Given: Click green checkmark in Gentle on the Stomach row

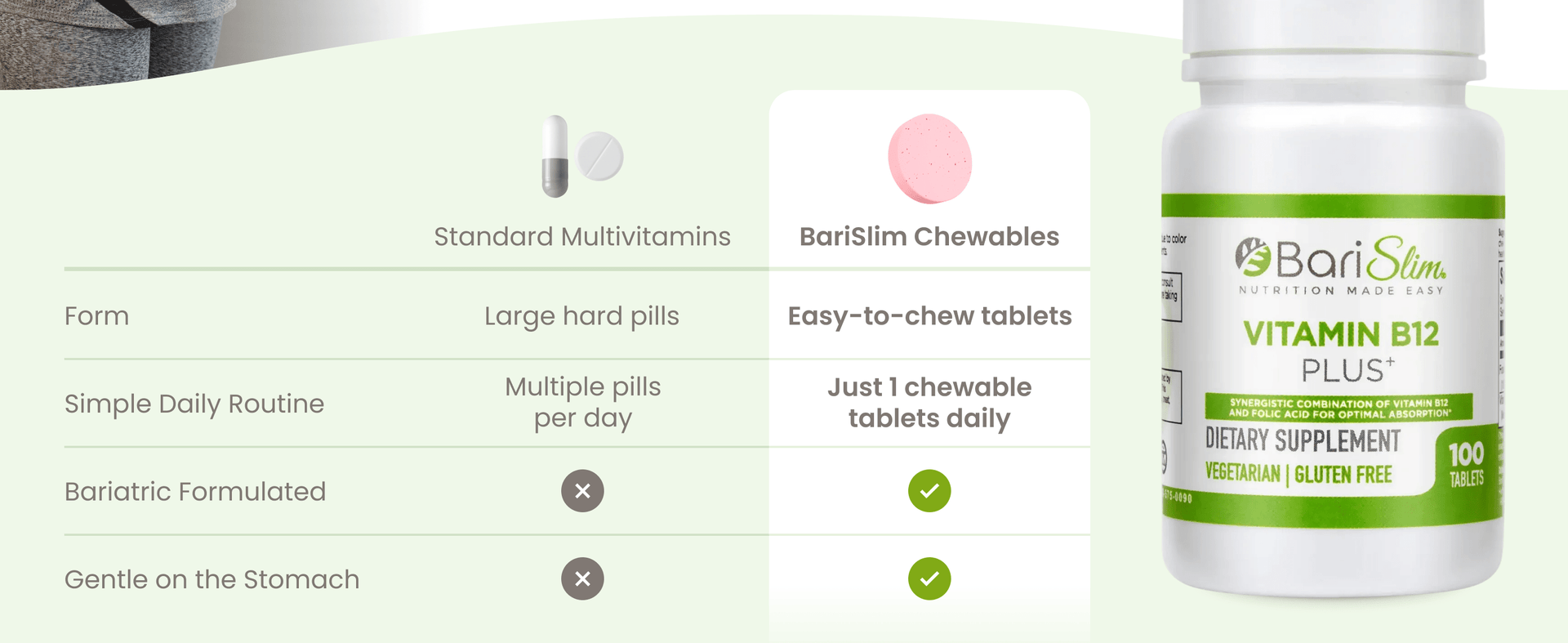Looking at the screenshot, I should tap(929, 579).
